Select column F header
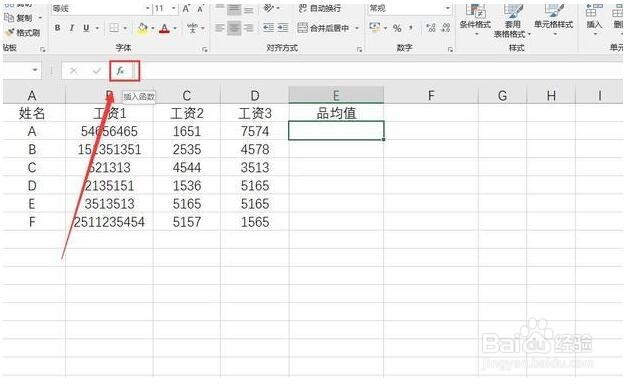Viewport: 628px width, 385px height. pyautogui.click(x=431, y=96)
